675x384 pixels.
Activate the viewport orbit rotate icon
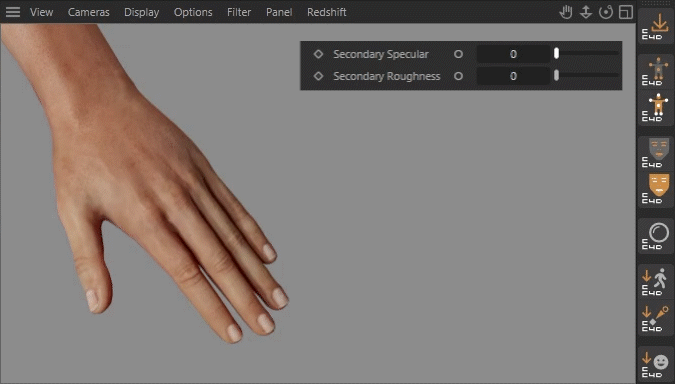(606, 12)
